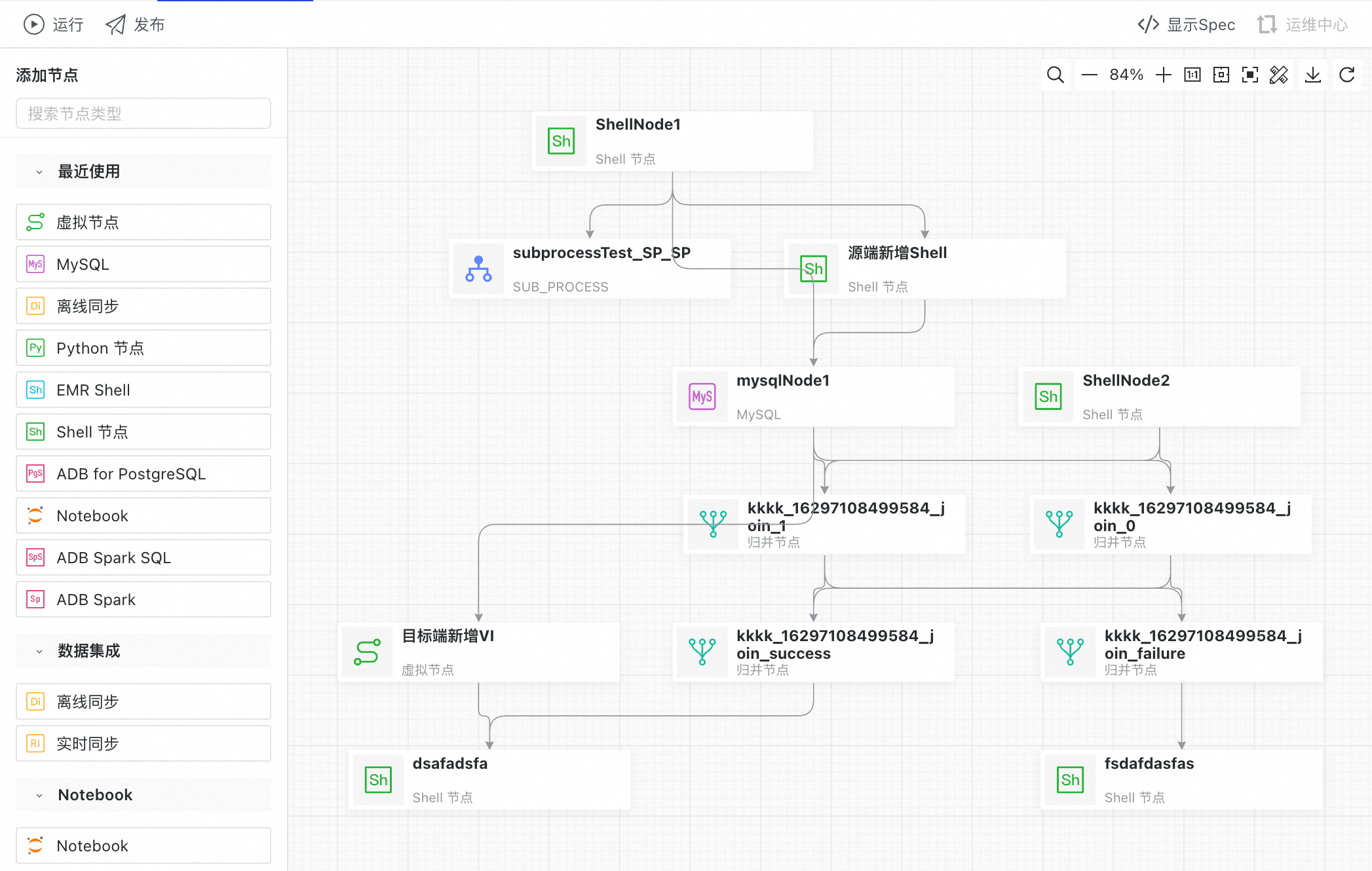Click the pencil and ruler format icon
This screenshot has height=871, width=1372.
point(1278,75)
